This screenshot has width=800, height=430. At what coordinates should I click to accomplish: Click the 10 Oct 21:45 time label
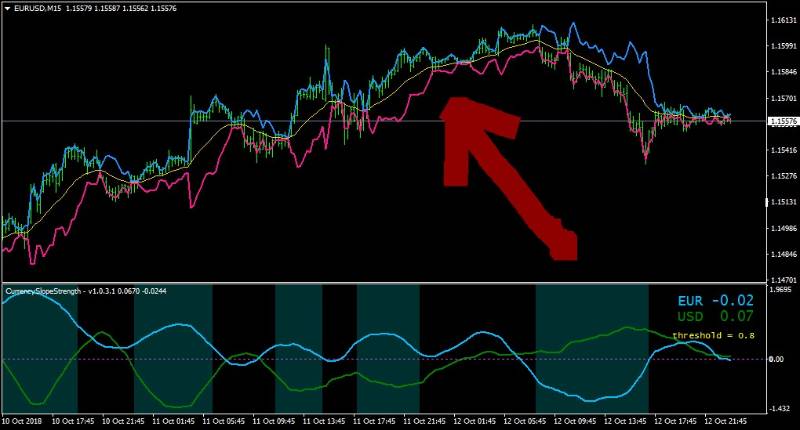tap(123, 421)
